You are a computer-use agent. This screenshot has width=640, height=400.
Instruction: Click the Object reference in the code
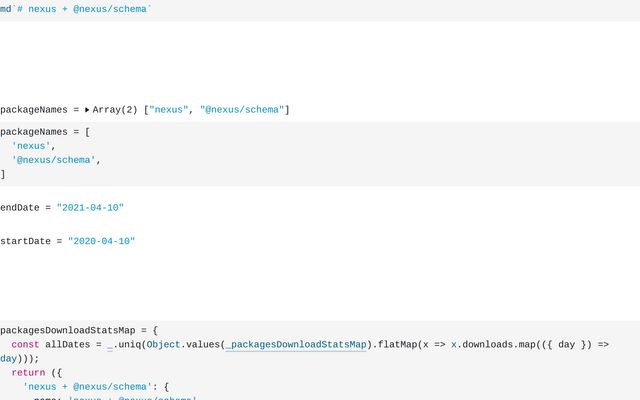click(163, 344)
